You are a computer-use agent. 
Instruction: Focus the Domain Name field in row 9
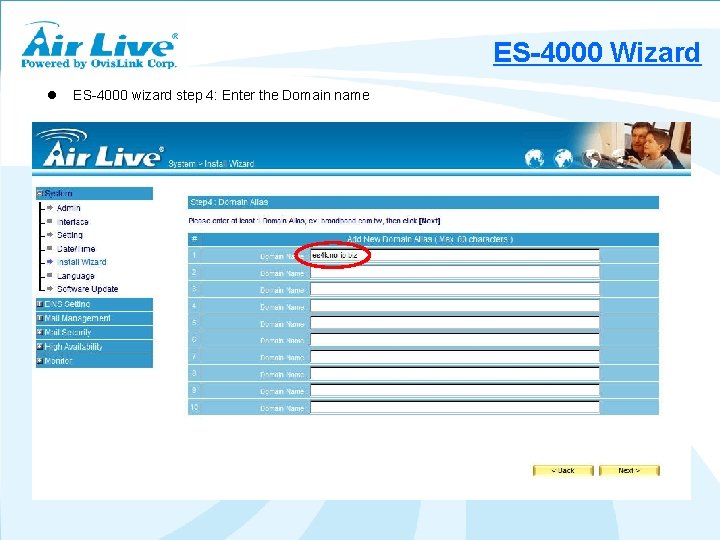point(455,390)
